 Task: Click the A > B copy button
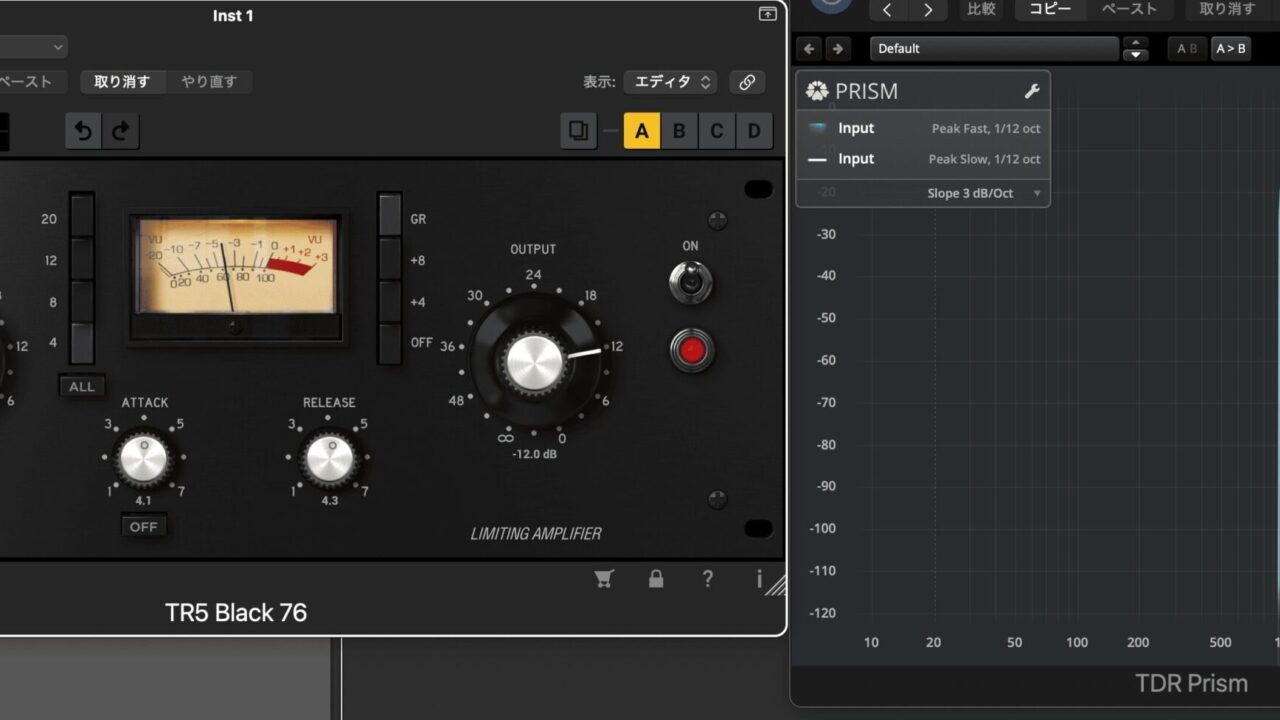click(1230, 48)
